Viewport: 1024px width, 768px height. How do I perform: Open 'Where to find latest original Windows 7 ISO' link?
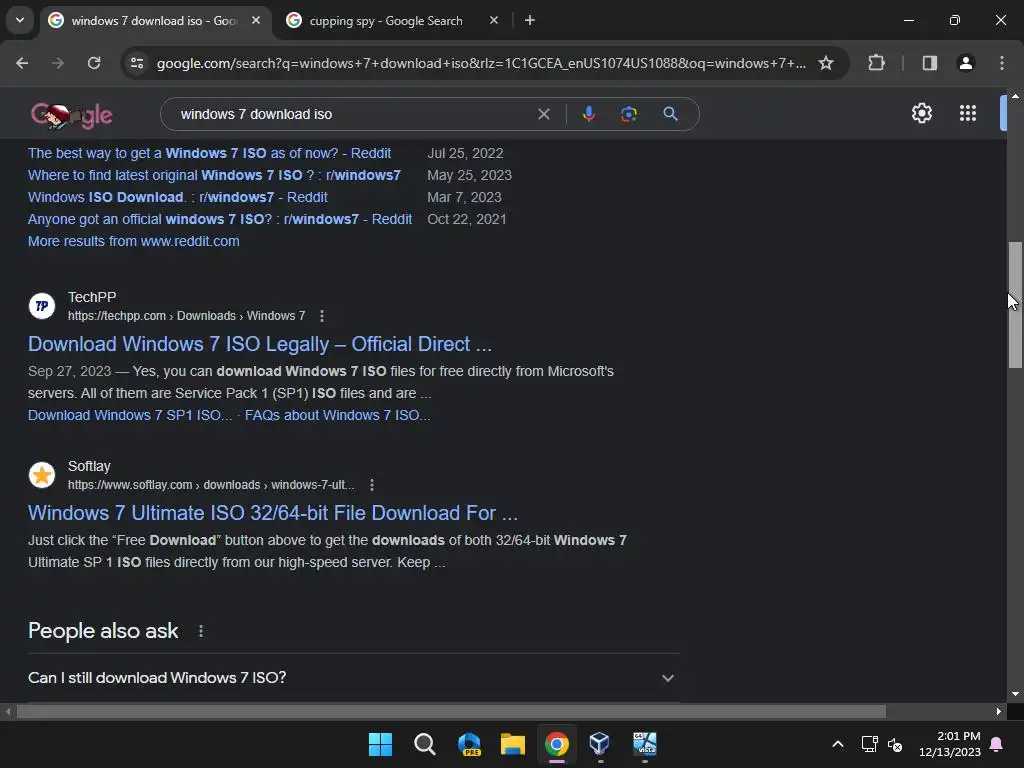pyautogui.click(x=214, y=176)
